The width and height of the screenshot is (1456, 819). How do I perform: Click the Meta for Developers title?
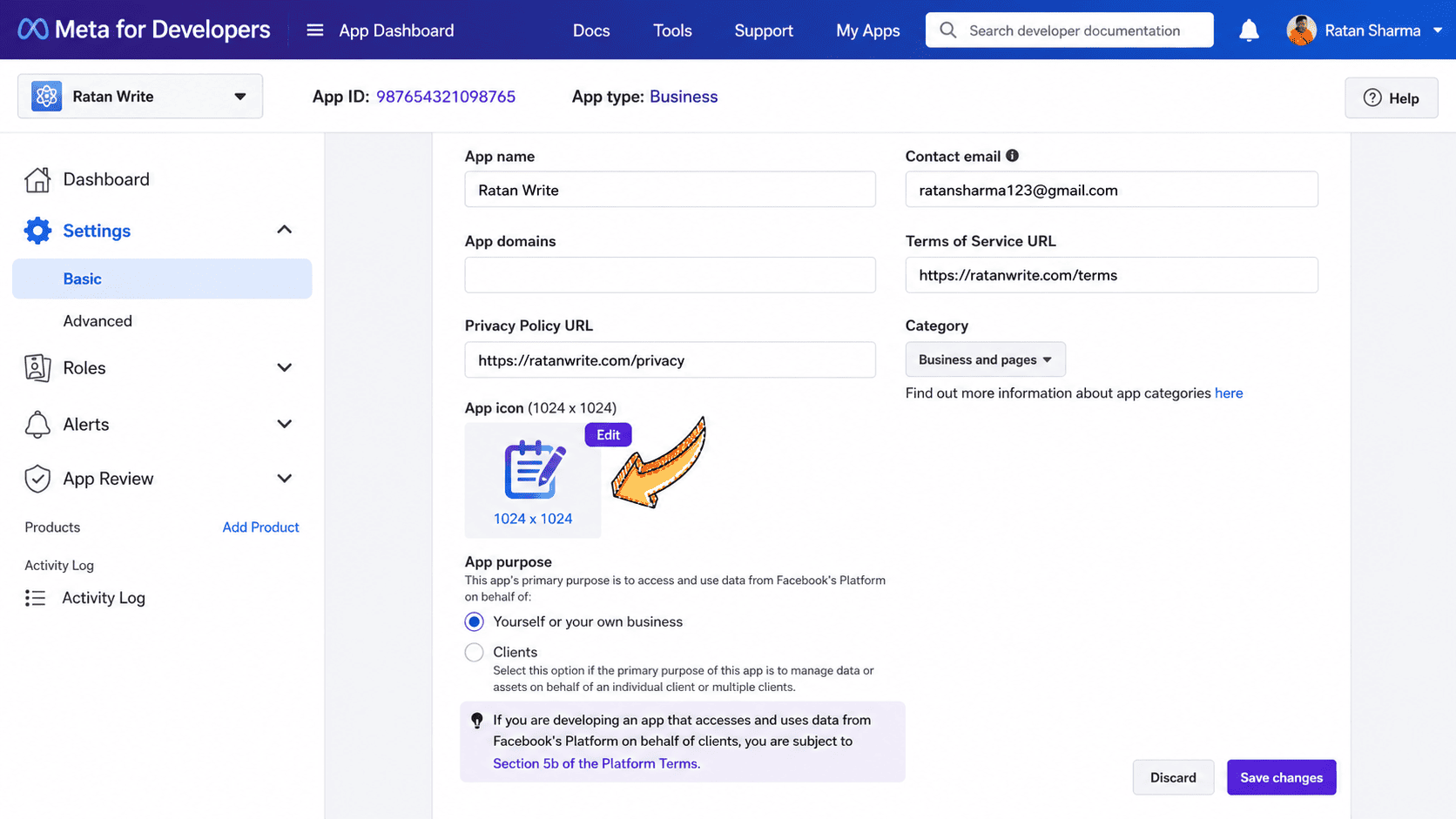(x=162, y=30)
